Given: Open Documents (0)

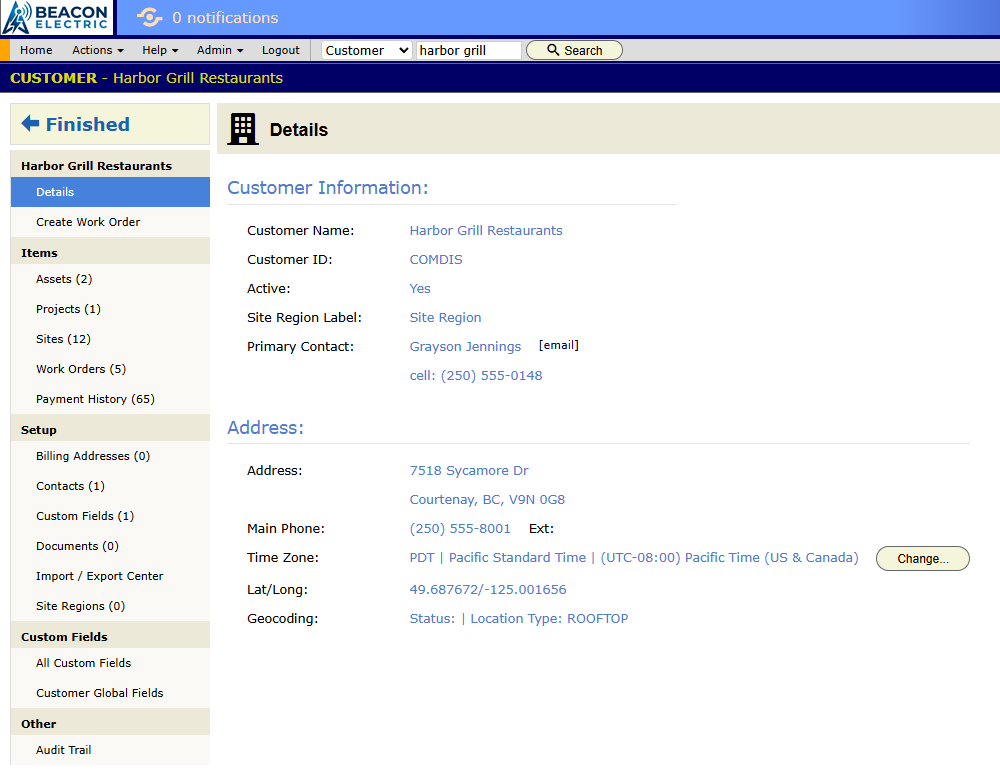Looking at the screenshot, I should pos(110,546).
